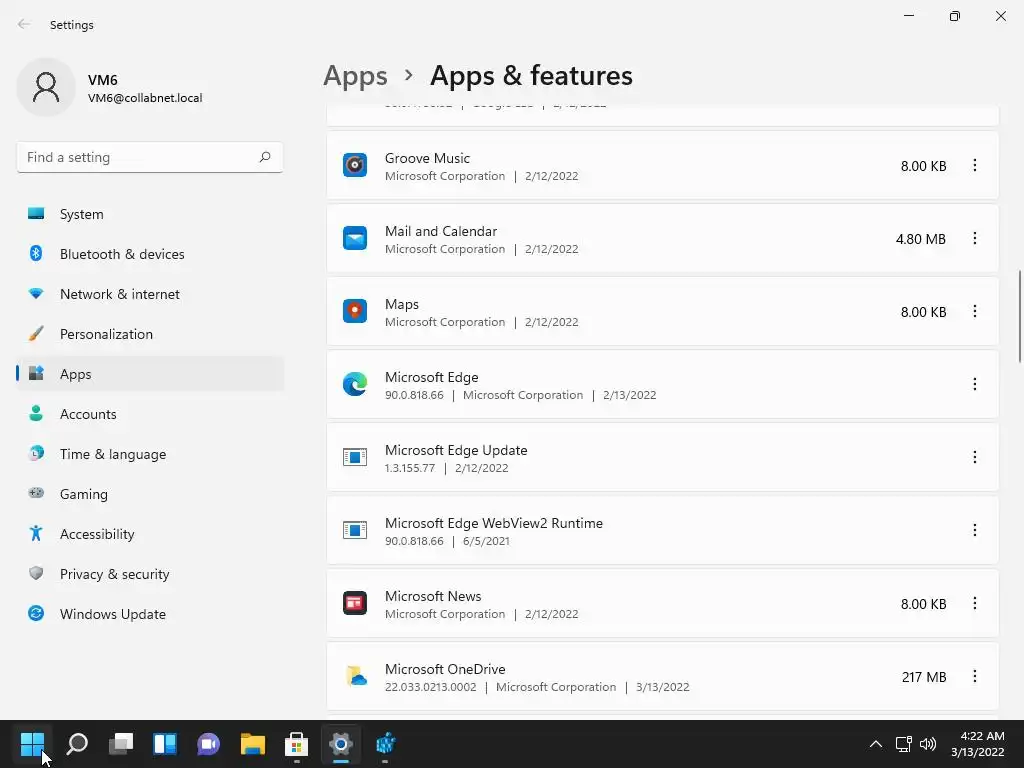Open more options for Microsoft Edge
1024x768 pixels.
[x=974, y=385]
